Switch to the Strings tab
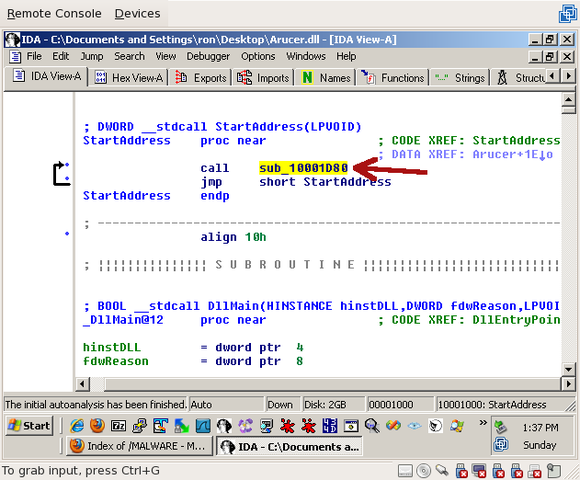580x480 pixels. pyautogui.click(x=459, y=78)
